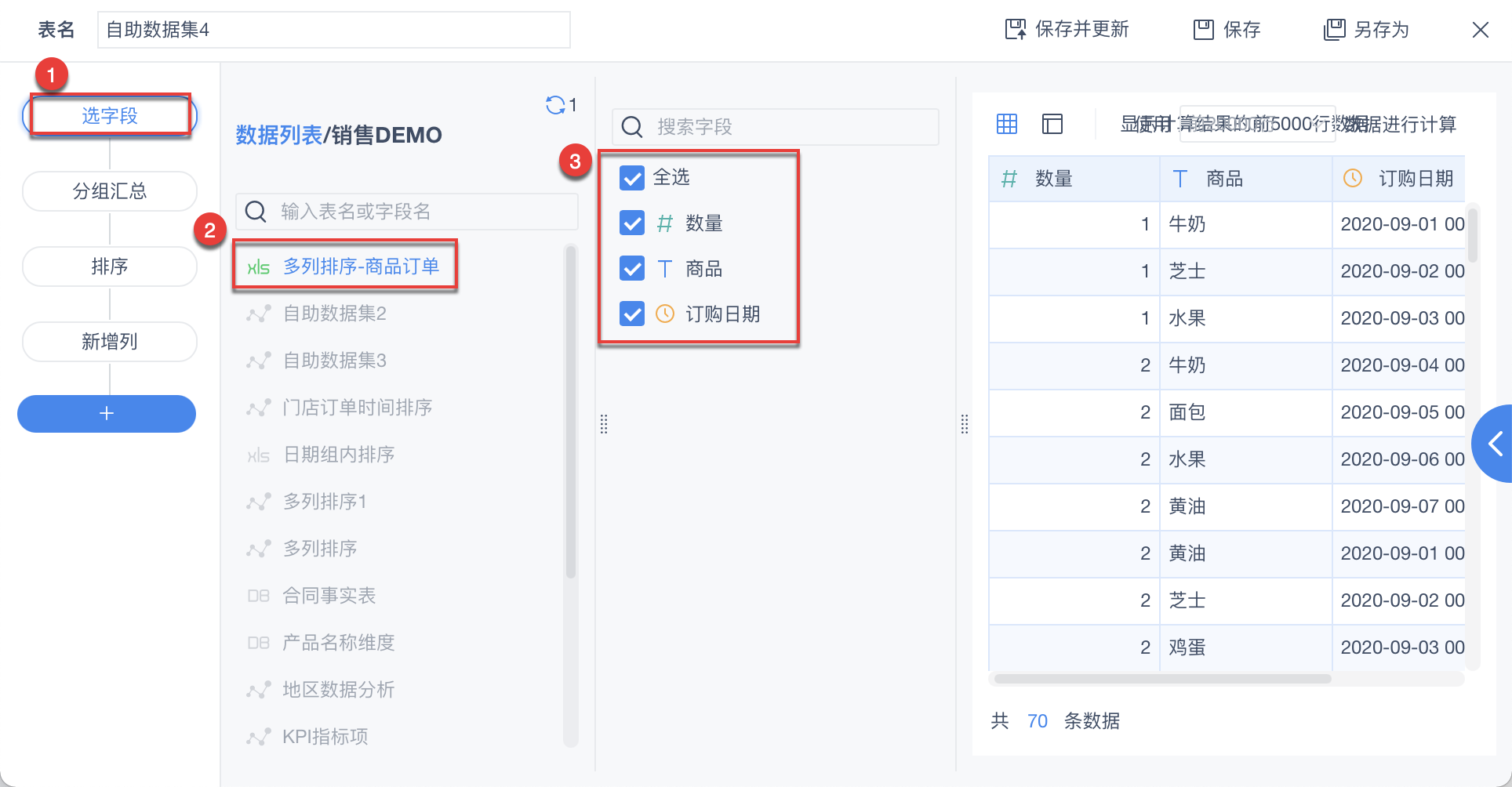Click the 保存 button
Image resolution: width=1512 pixels, height=787 pixels.
[x=1227, y=30]
